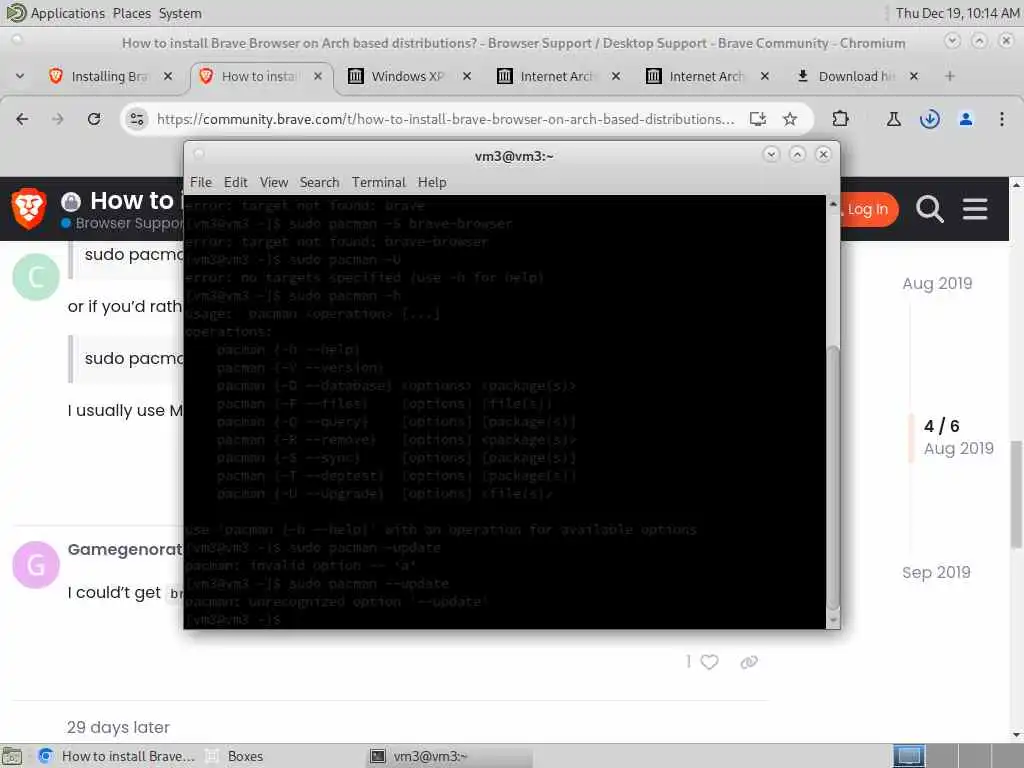Click the terminal vertical scrollbar
1024x768 pixels.
point(833,477)
